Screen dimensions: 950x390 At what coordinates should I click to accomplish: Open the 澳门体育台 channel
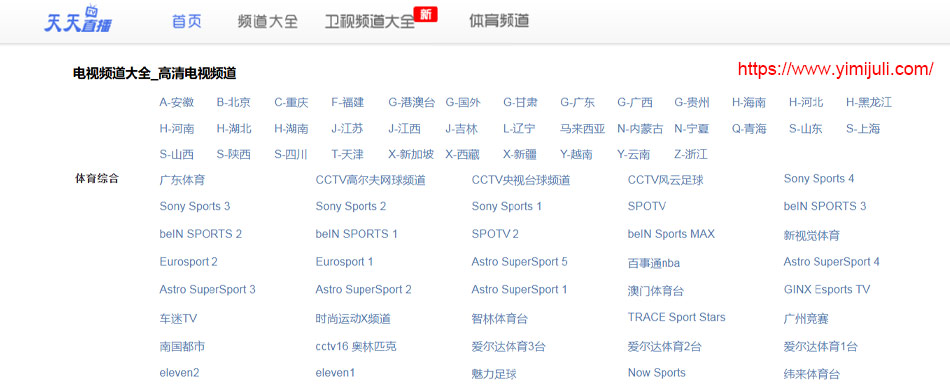[x=656, y=291]
